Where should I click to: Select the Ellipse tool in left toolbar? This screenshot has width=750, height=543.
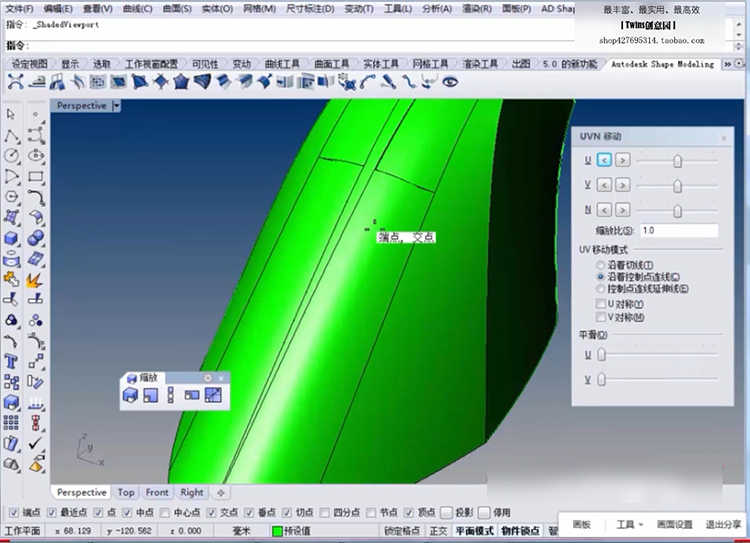(36, 156)
